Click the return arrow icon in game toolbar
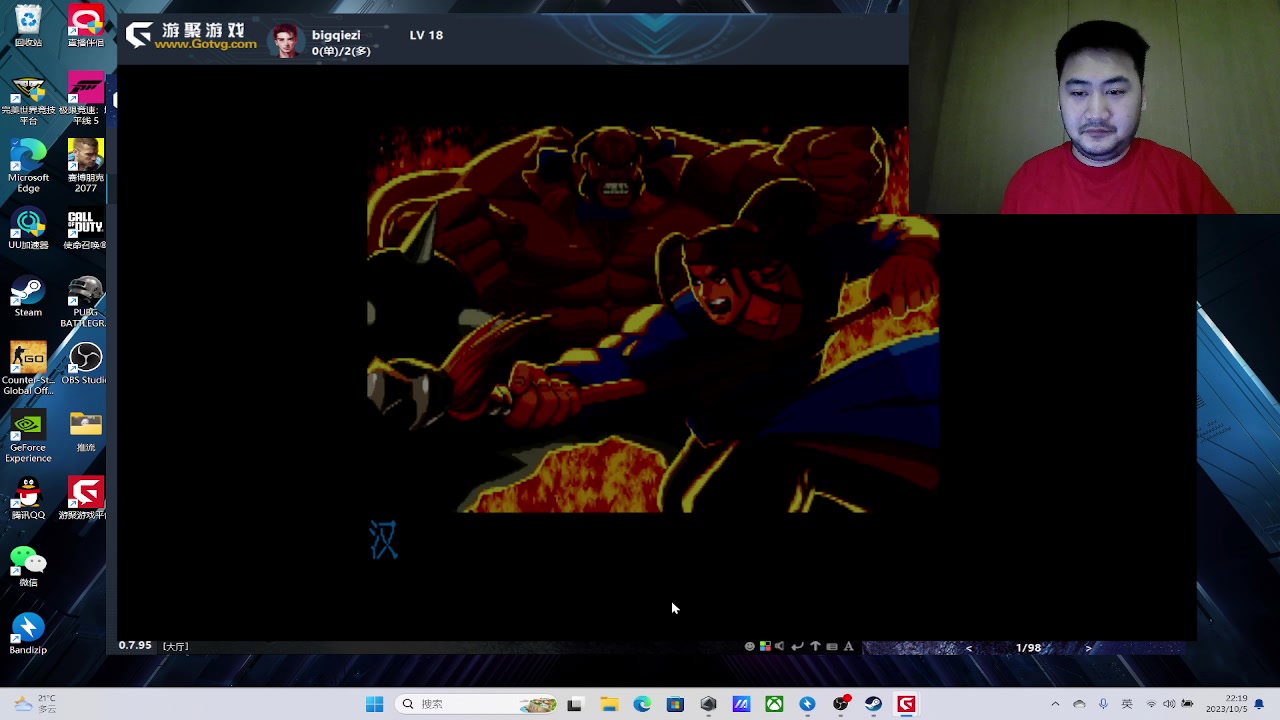This screenshot has width=1280, height=720. pos(797,646)
